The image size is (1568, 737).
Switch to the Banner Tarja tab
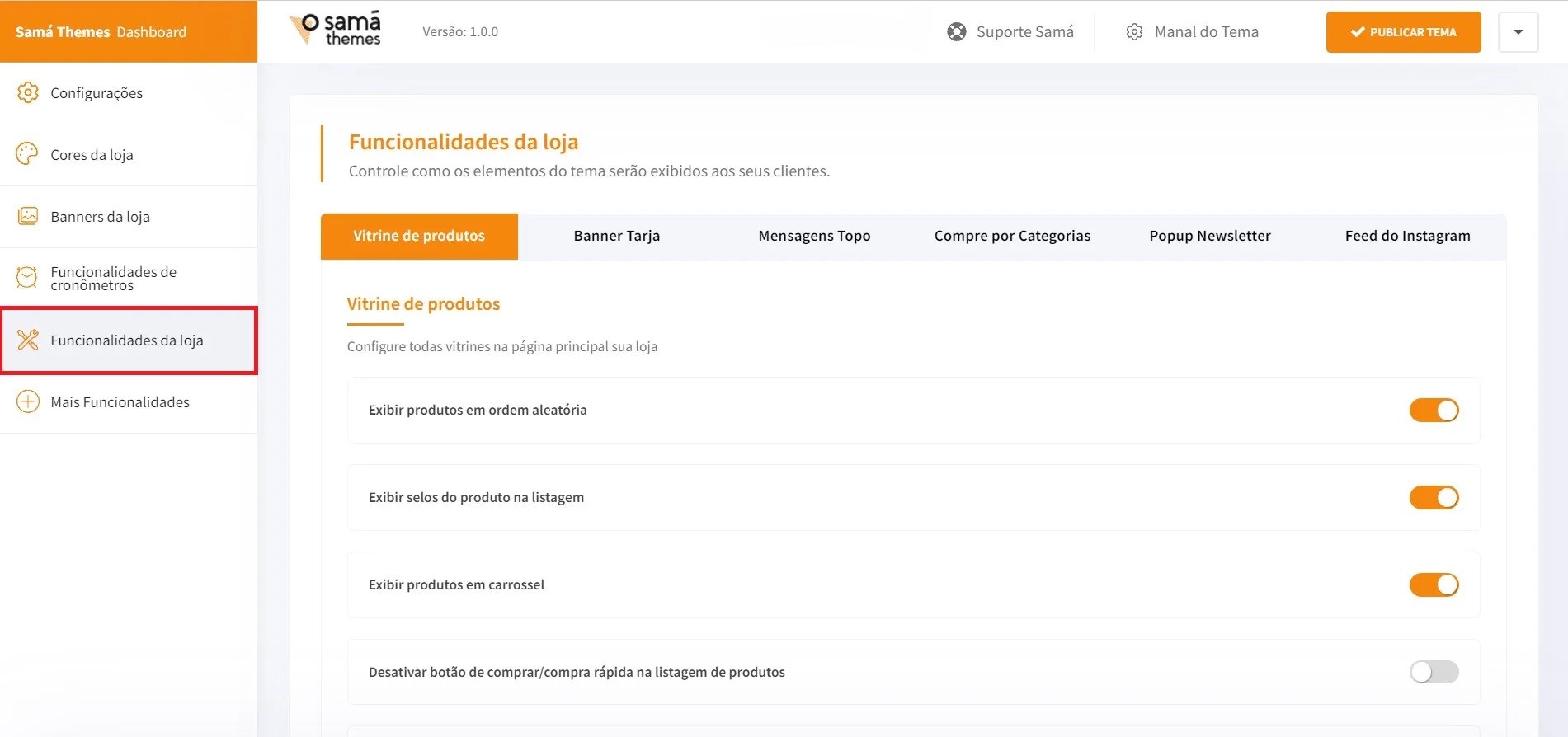617,236
